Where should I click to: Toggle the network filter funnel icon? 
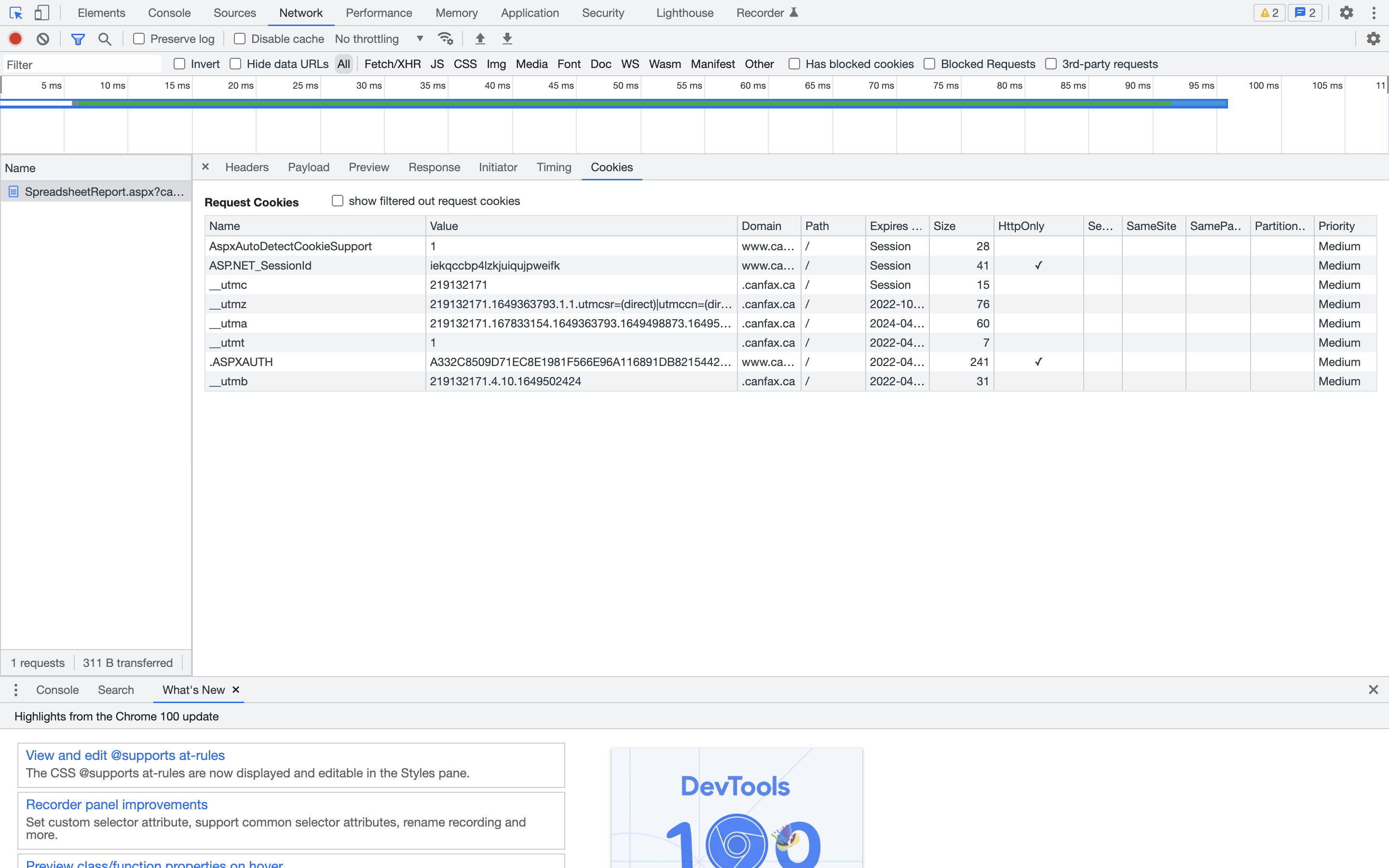(x=78, y=39)
